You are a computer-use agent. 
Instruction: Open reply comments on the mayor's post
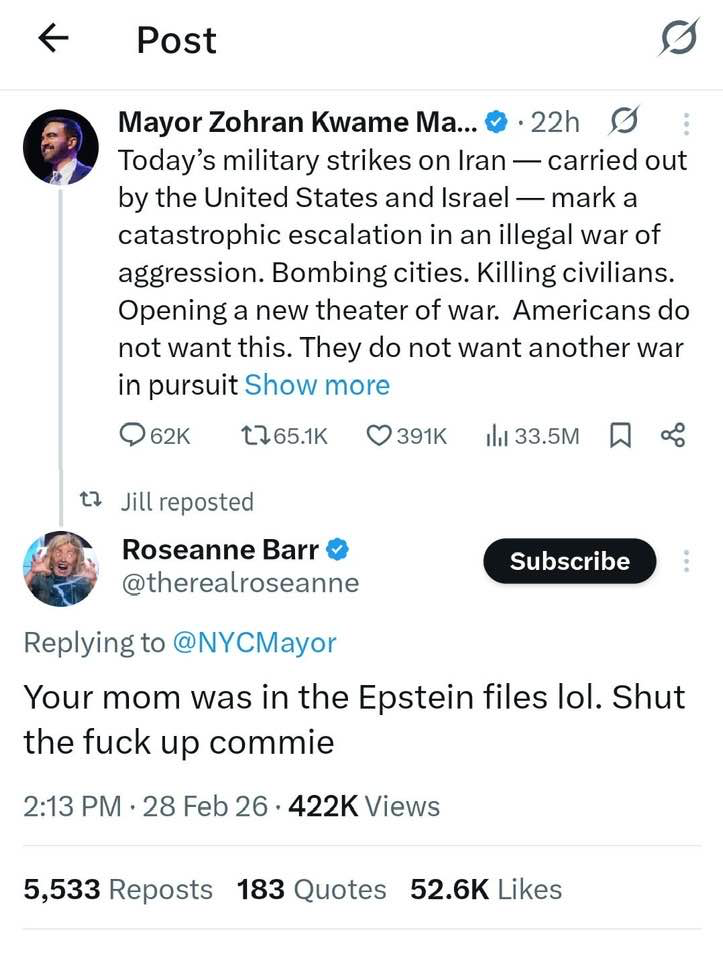[x=152, y=435]
